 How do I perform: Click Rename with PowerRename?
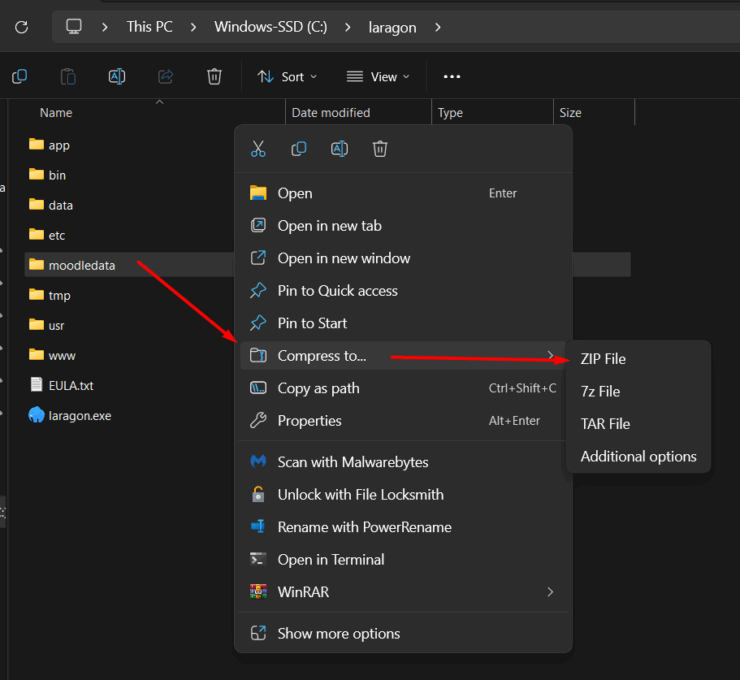coord(404,527)
